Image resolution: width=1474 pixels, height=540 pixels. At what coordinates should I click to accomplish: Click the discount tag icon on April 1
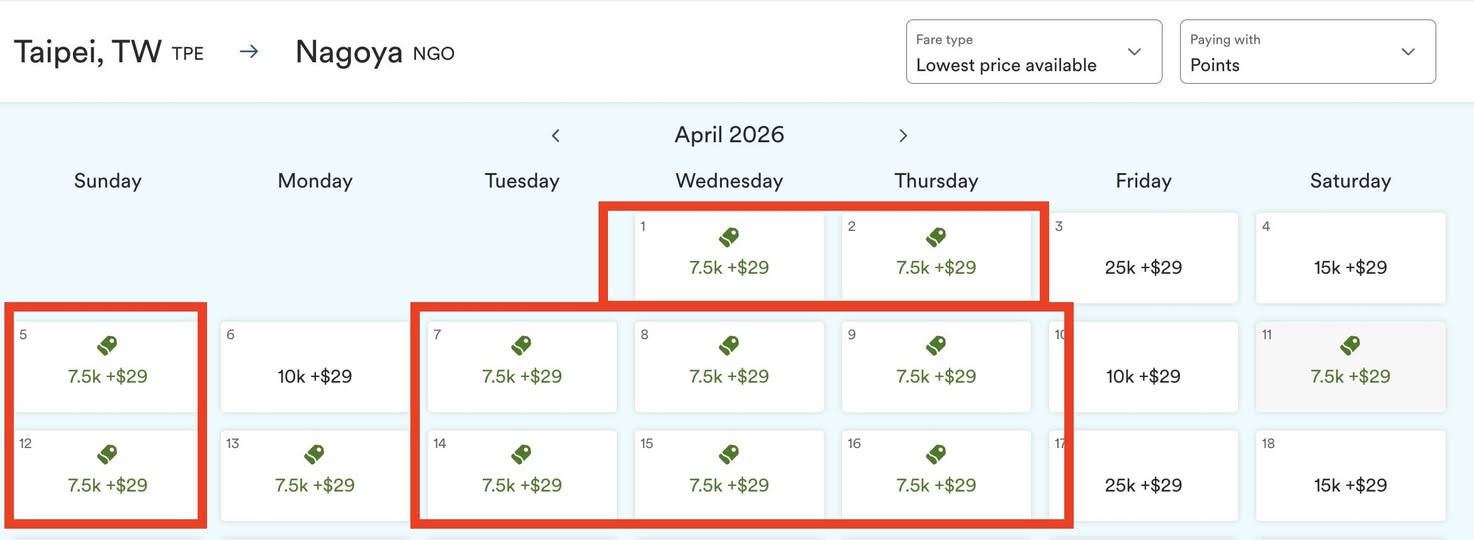[729, 237]
